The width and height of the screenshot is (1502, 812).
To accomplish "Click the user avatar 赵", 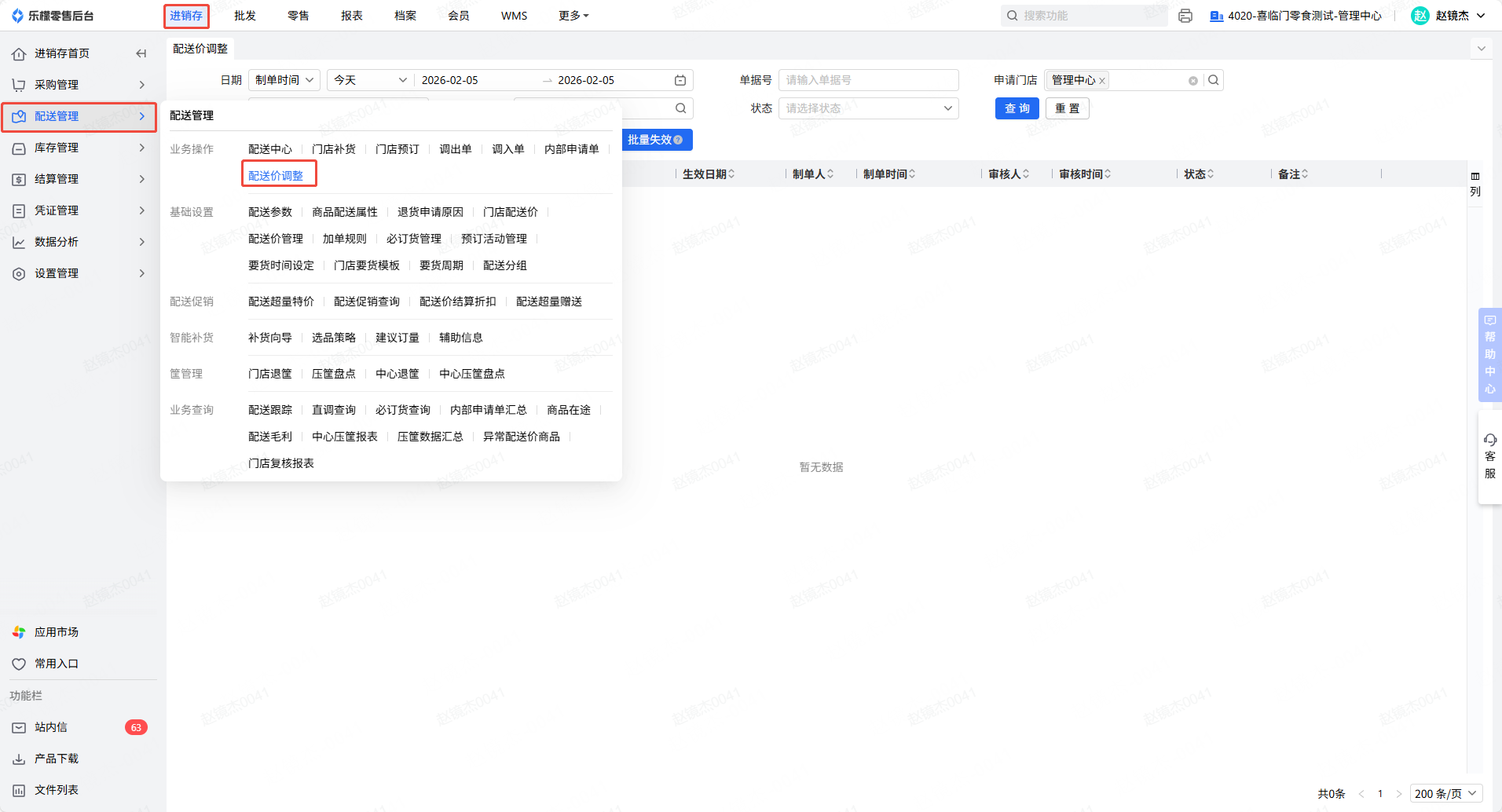I will (x=1420, y=16).
